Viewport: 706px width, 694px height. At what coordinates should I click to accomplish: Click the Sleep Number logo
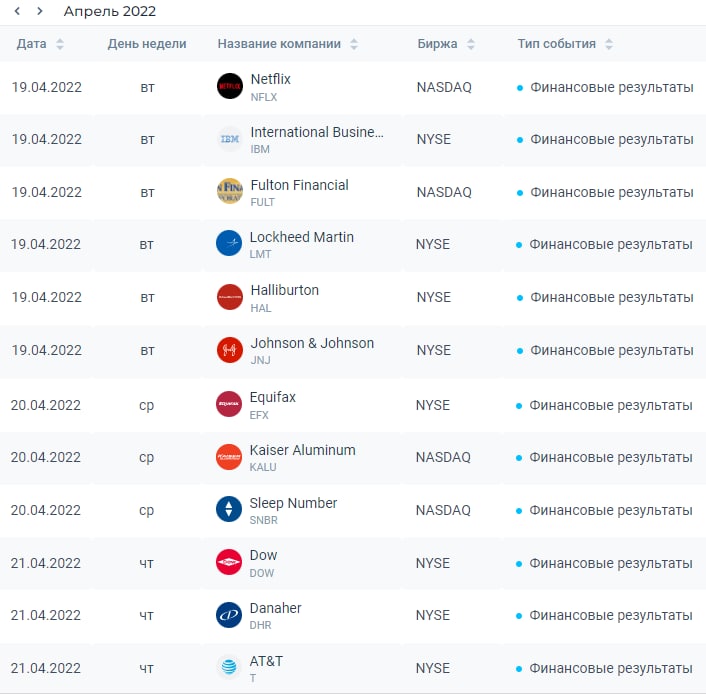pos(229,509)
